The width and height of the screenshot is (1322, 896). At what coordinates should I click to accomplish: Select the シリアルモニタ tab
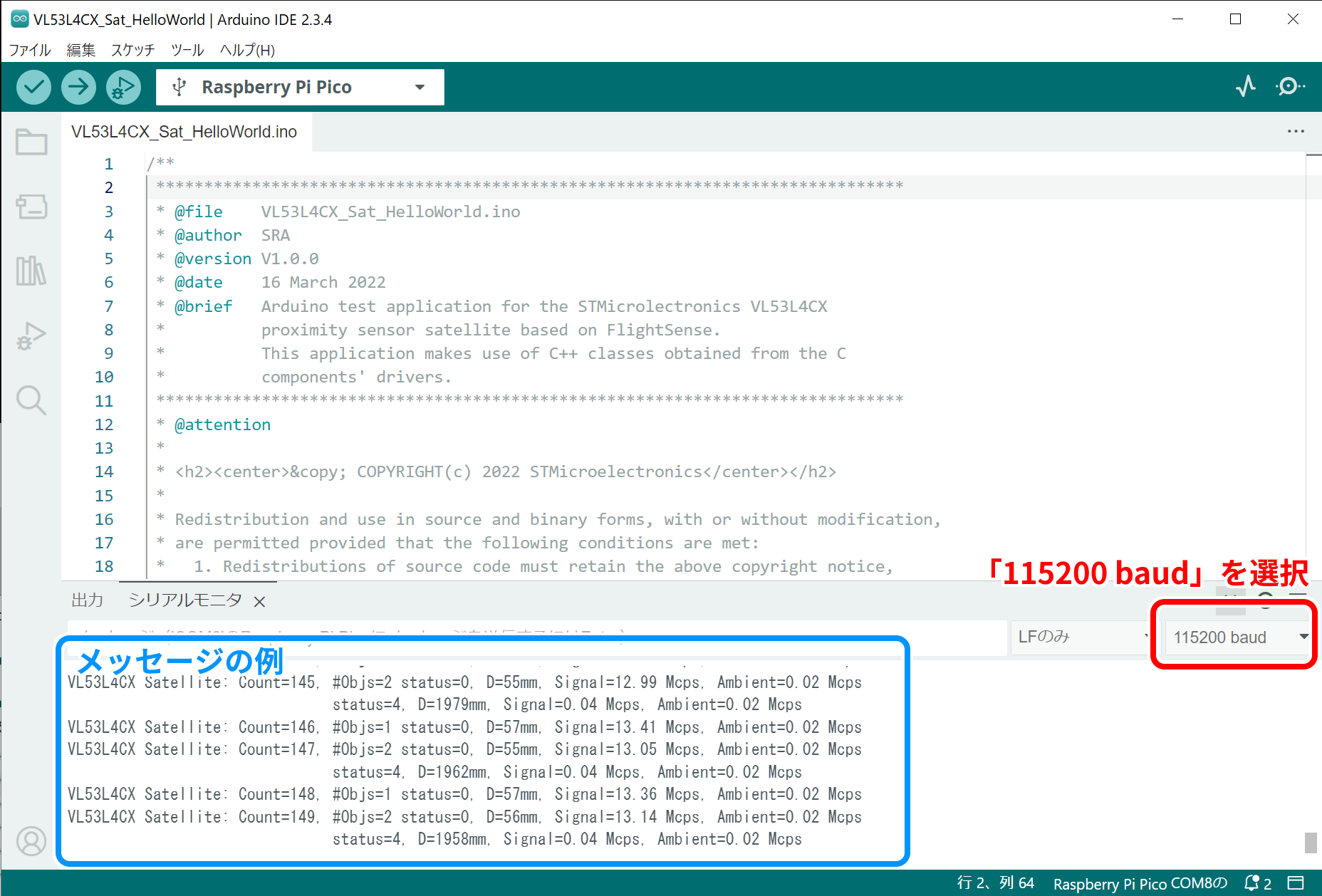click(185, 600)
